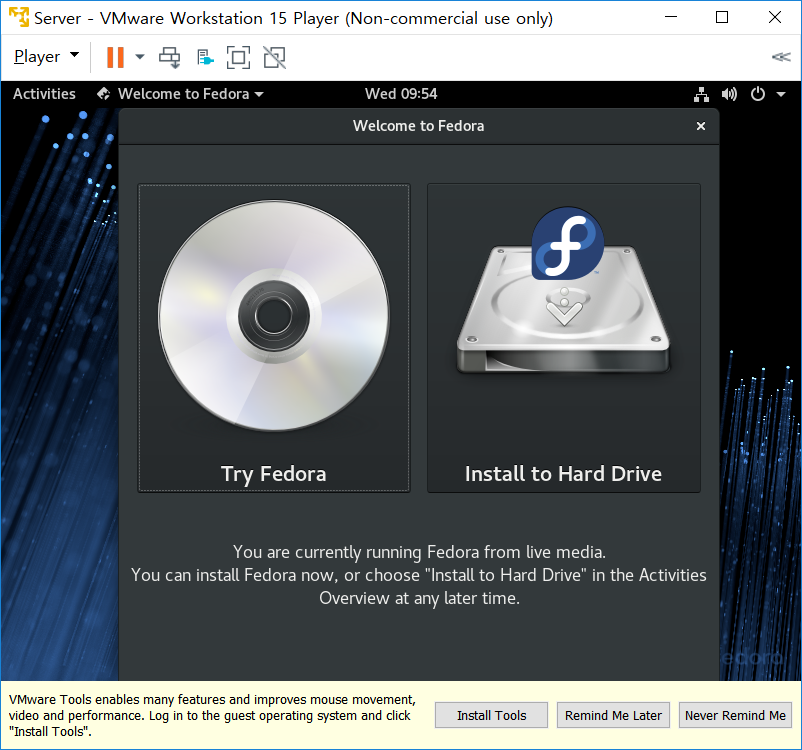The height and width of the screenshot is (750, 802).
Task: Expand the power options dropdown arrow
Action: (x=140, y=57)
